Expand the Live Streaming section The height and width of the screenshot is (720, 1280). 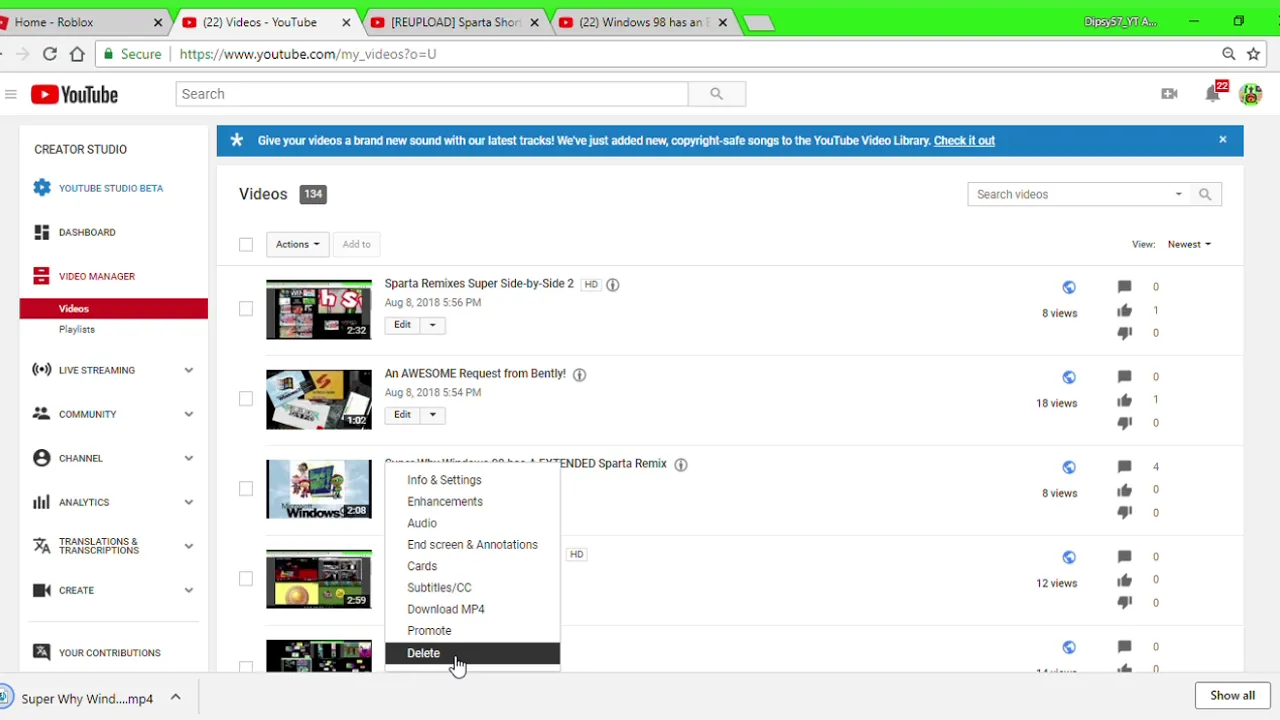(x=188, y=370)
